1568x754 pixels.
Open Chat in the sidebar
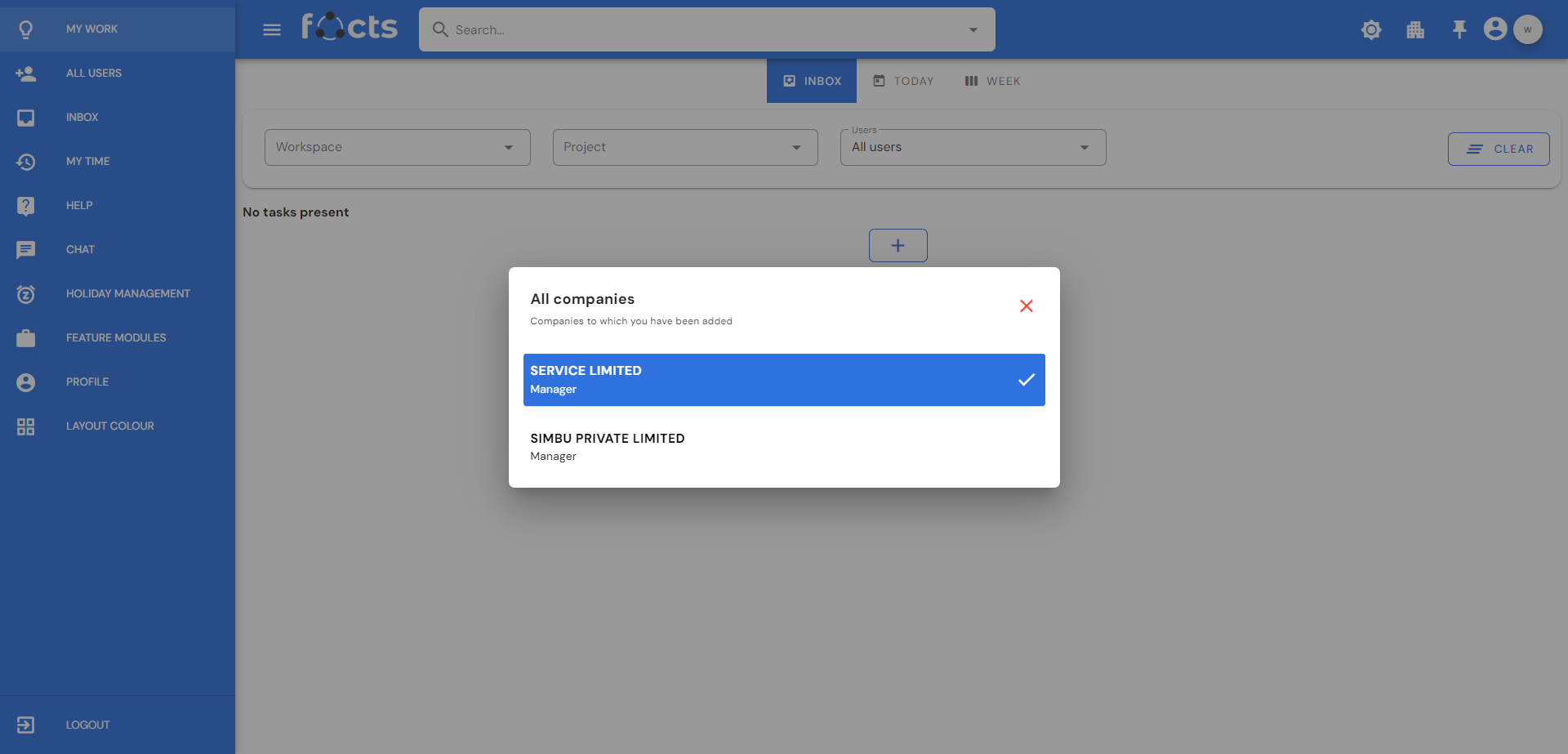click(80, 249)
